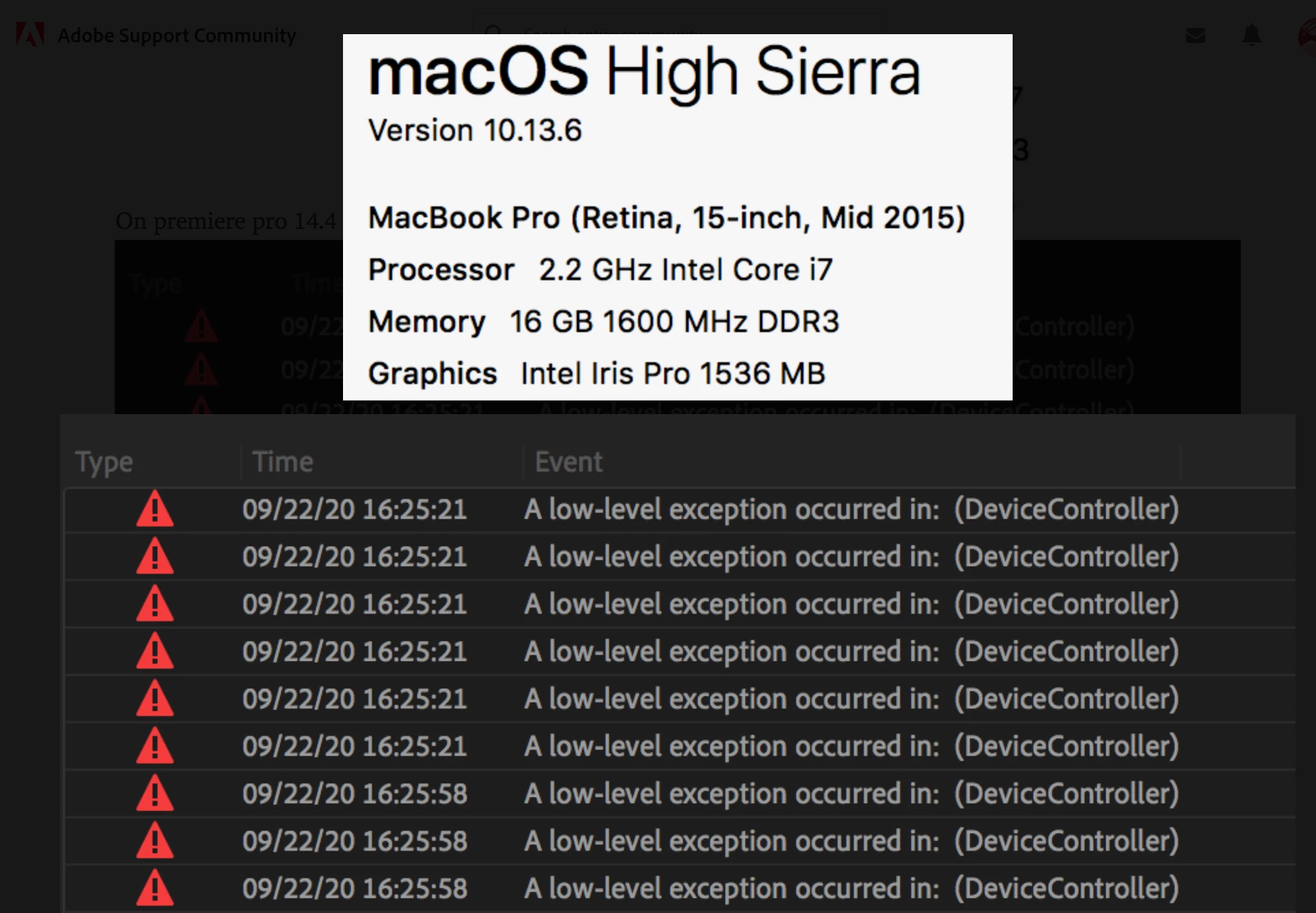Sort events by the Type column header

104,462
